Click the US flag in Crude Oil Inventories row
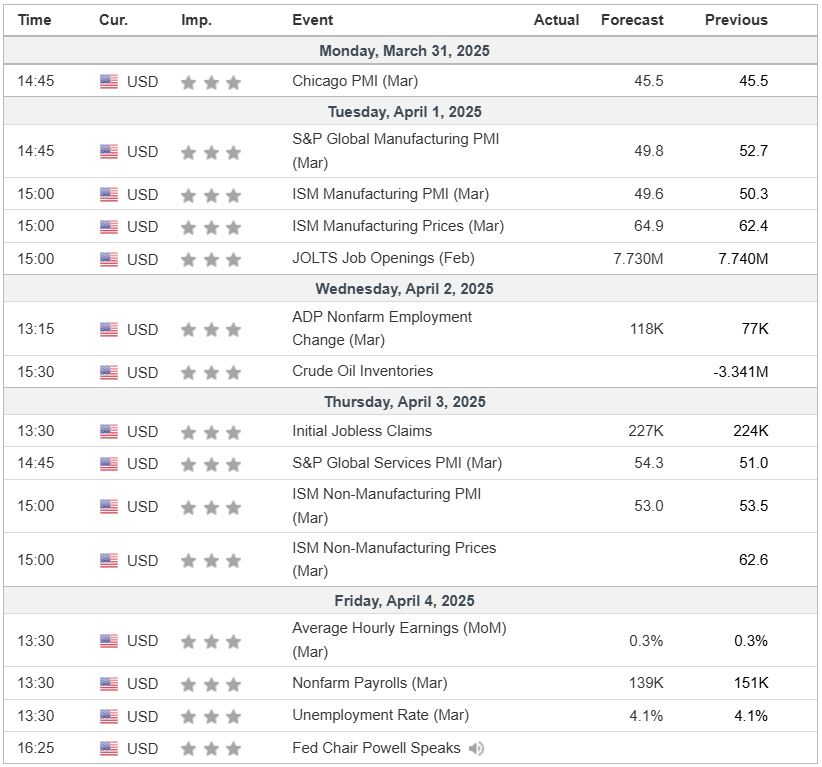822x767 pixels. tap(109, 372)
